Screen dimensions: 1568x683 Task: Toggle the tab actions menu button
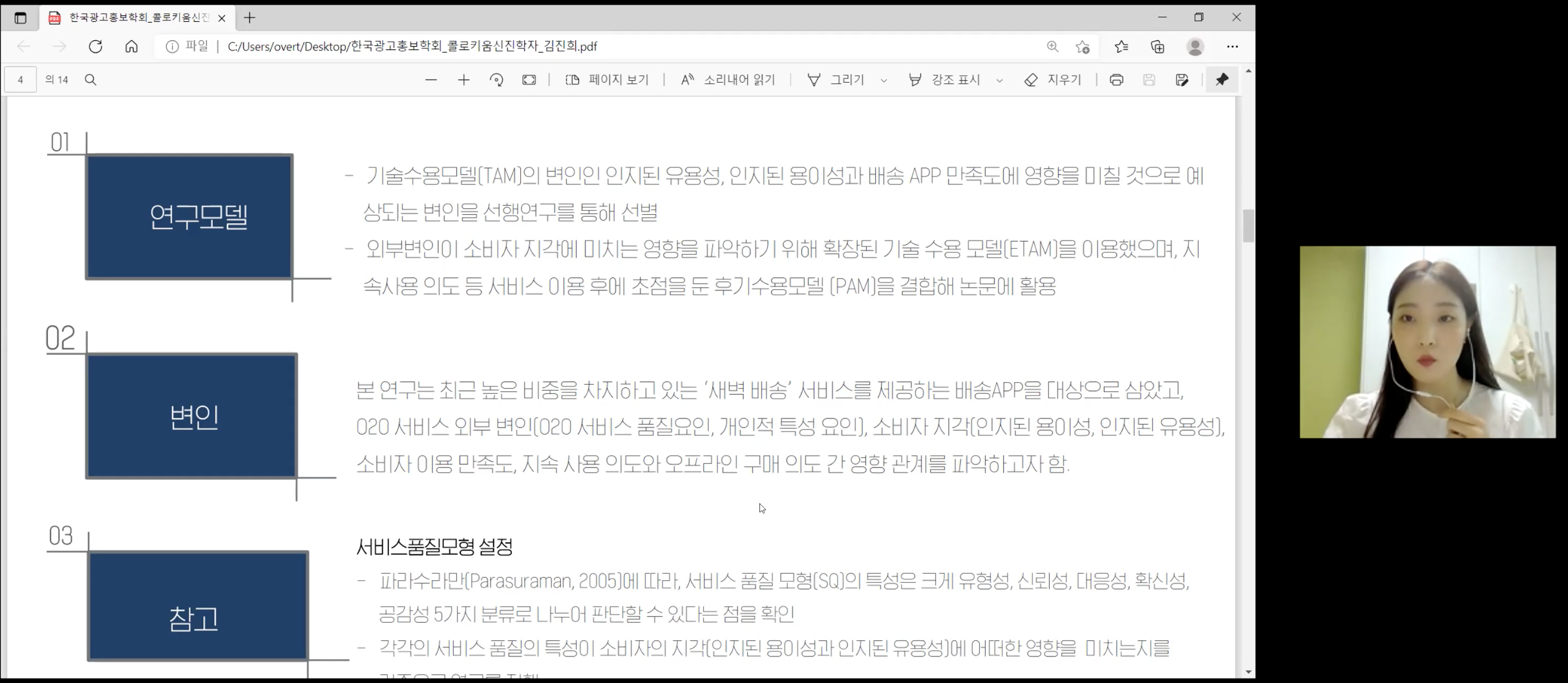21,17
